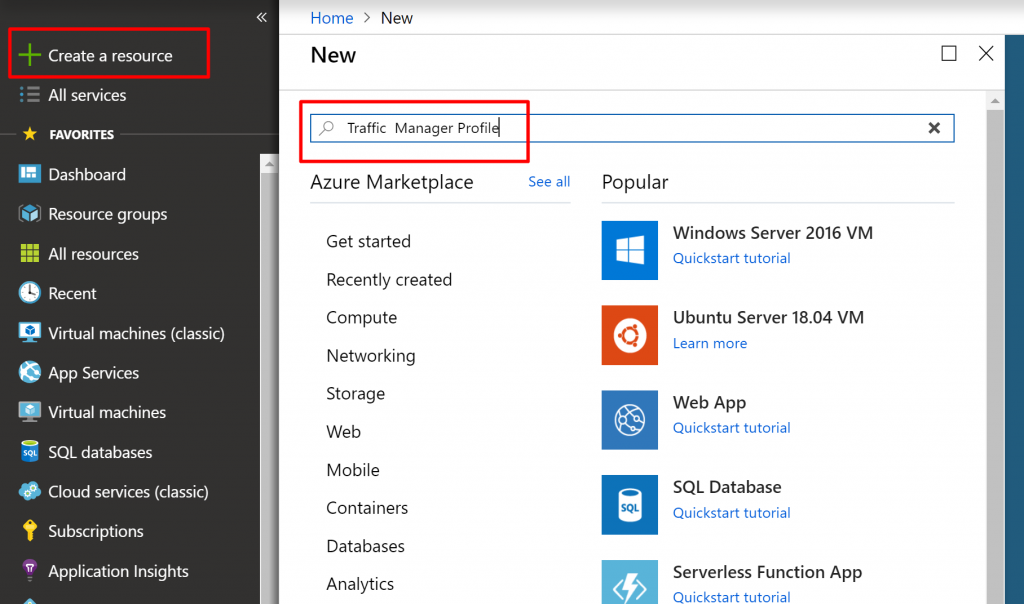The height and width of the screenshot is (604, 1024).
Task: Open Windows Server 2016 VM Quickstart tutorial
Action: point(731,258)
